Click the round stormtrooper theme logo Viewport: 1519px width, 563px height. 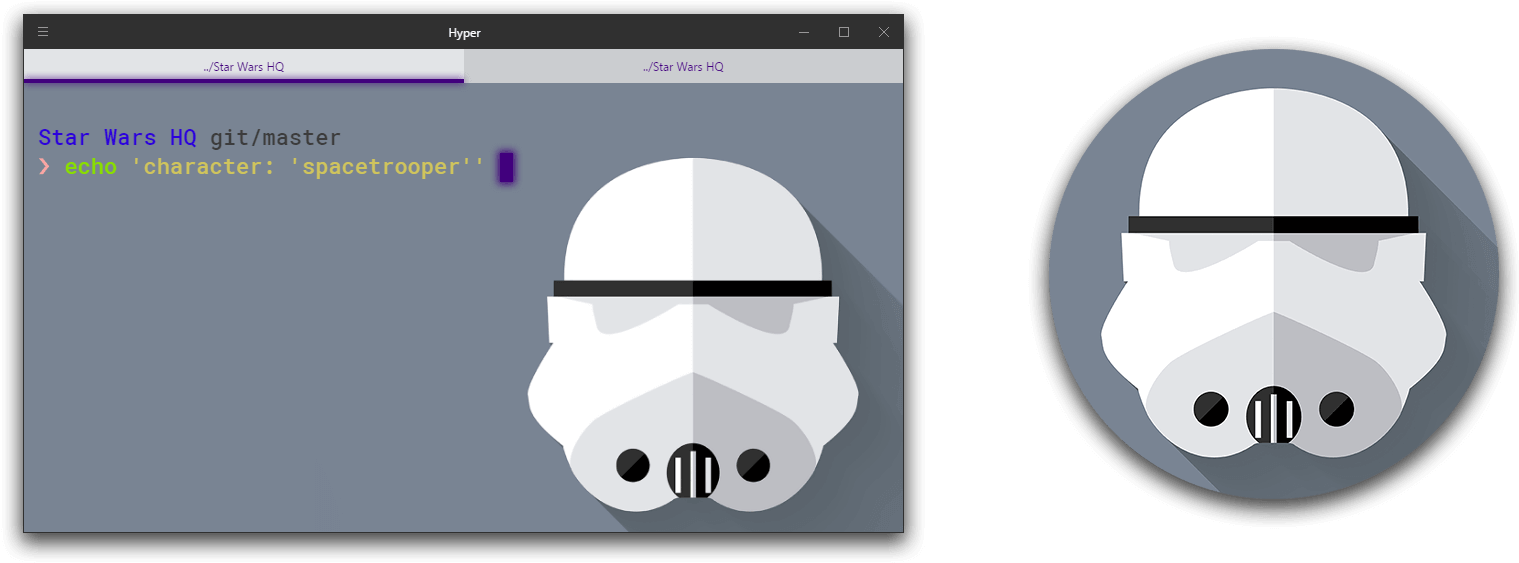[1273, 273]
